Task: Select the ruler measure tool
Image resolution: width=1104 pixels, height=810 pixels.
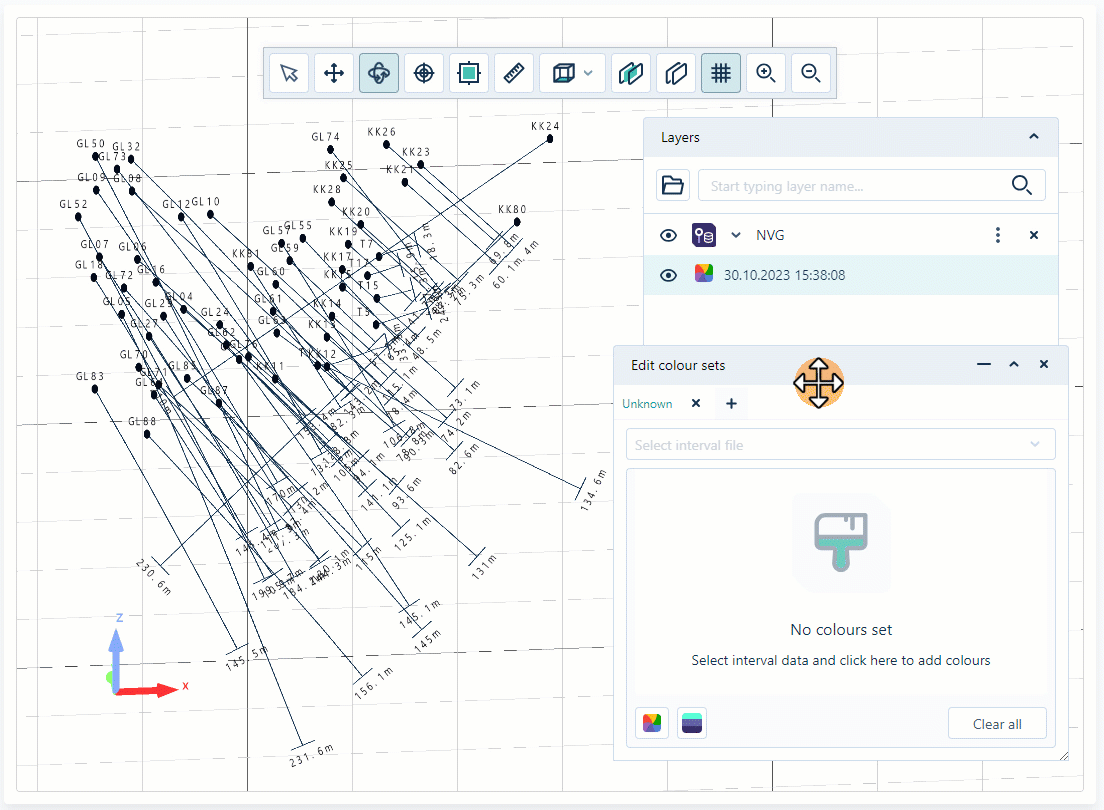Action: (514, 73)
